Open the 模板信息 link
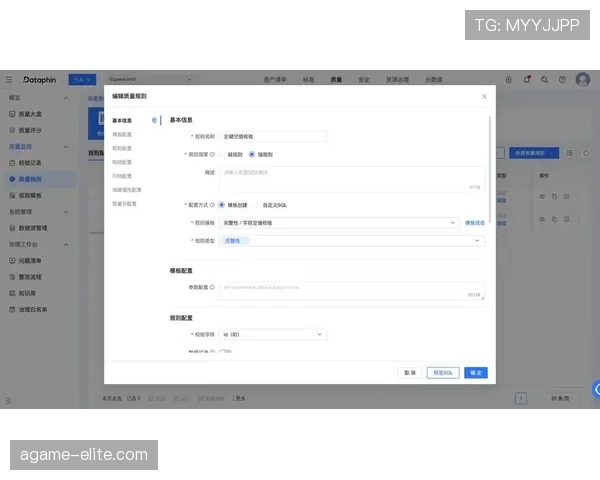600x480 pixels. 475,223
